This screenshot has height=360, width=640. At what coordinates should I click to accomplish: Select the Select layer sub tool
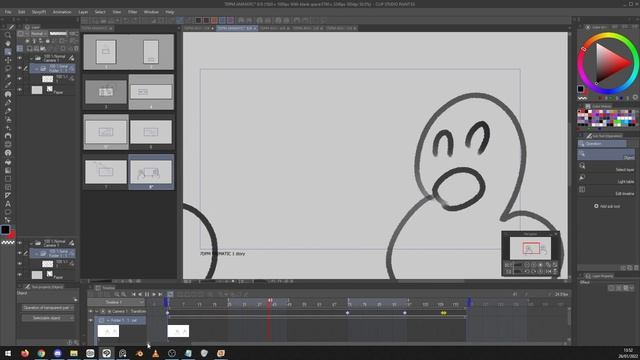(606, 166)
